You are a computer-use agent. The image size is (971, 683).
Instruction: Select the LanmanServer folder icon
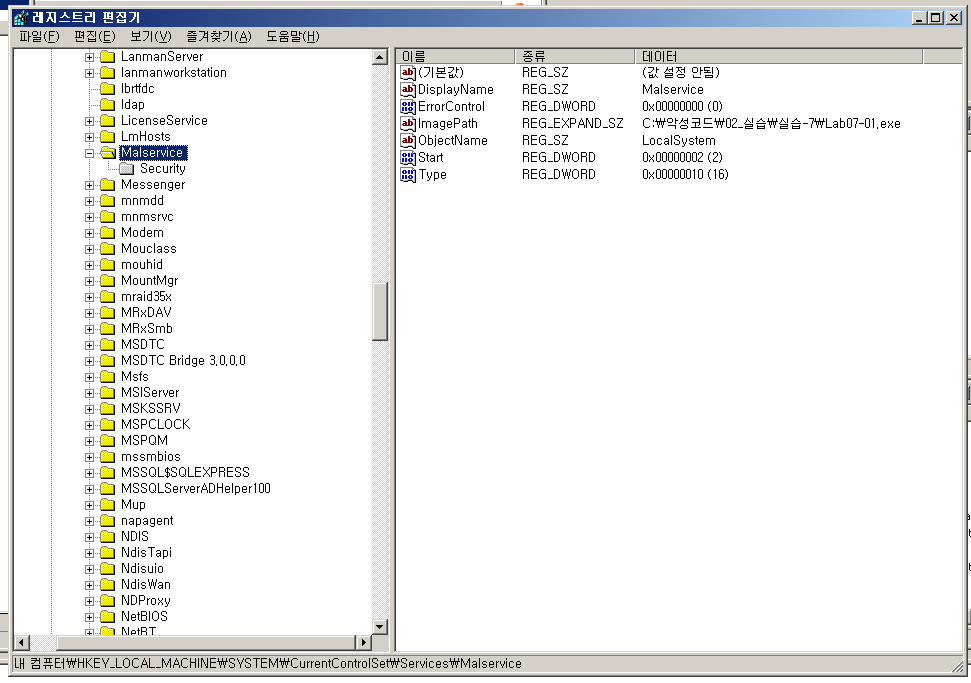click(108, 57)
